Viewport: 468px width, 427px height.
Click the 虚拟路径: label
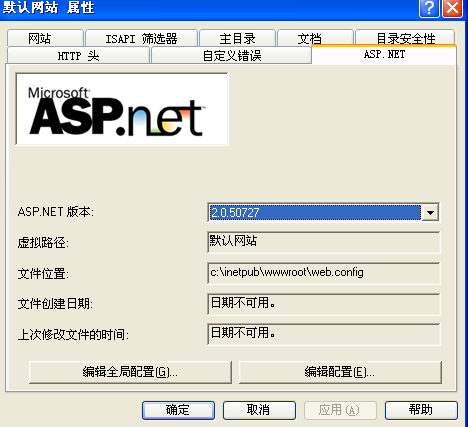tap(43, 243)
